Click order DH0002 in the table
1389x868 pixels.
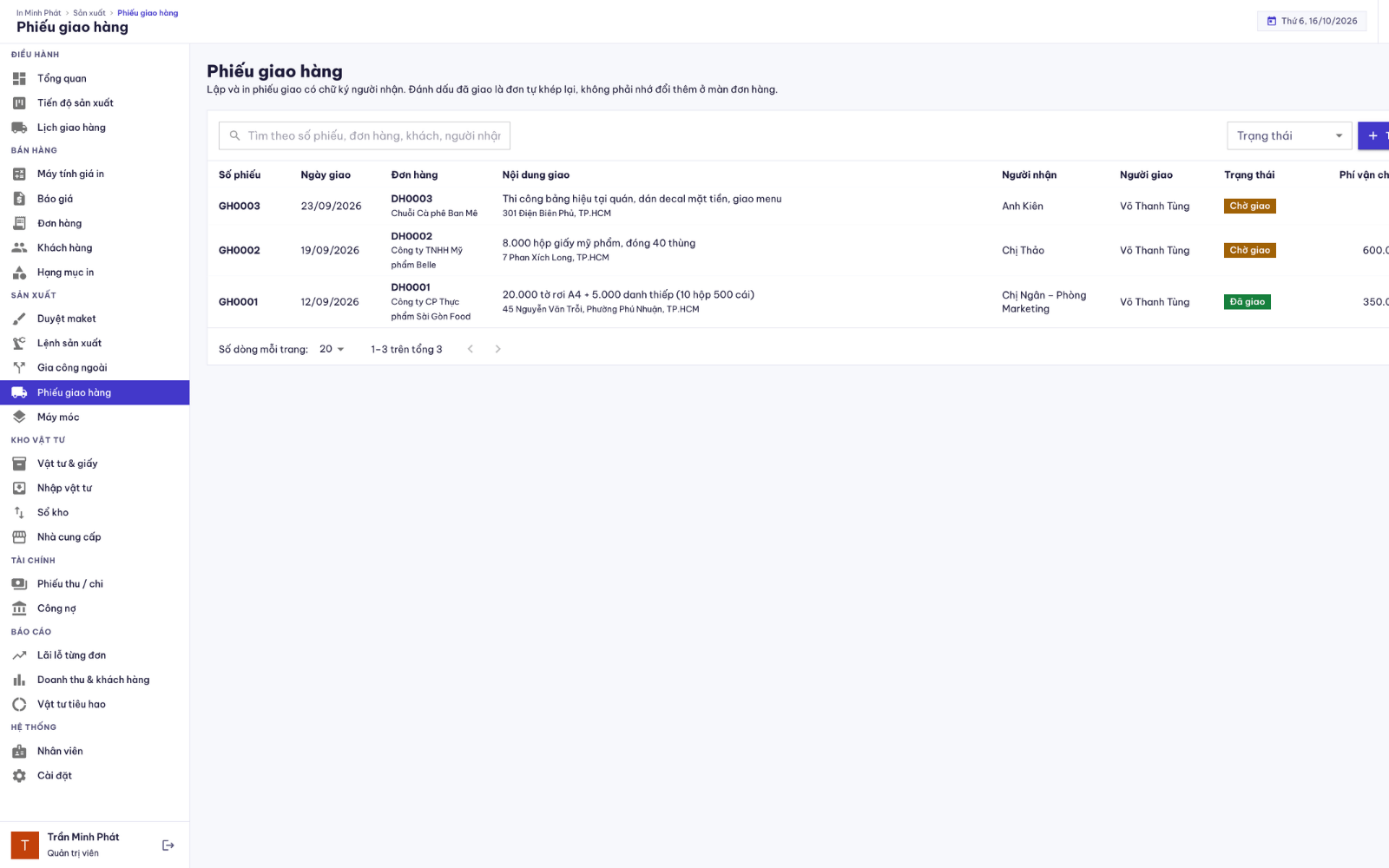coord(411,236)
